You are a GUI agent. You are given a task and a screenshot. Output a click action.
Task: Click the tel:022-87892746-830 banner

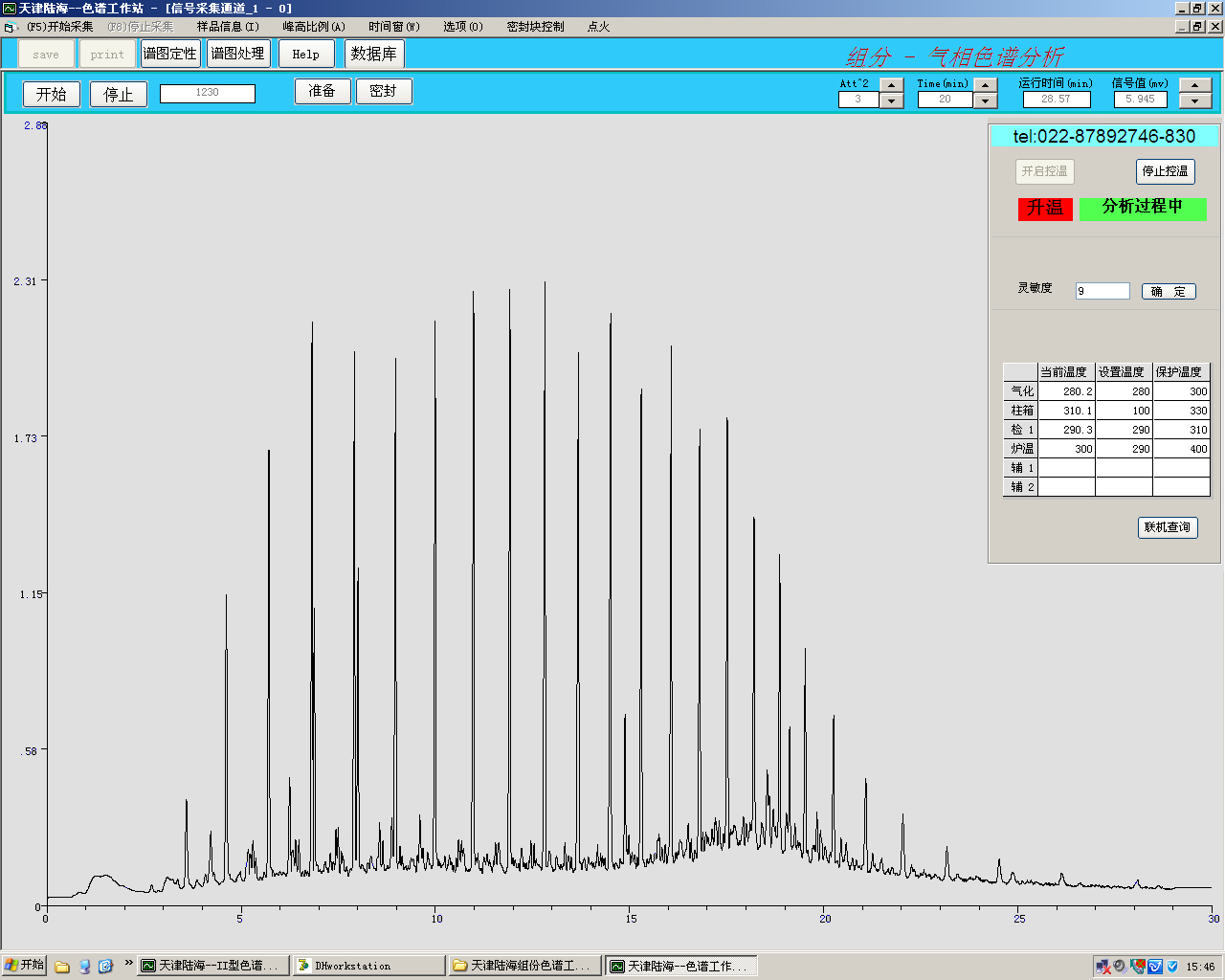[x=1104, y=136]
